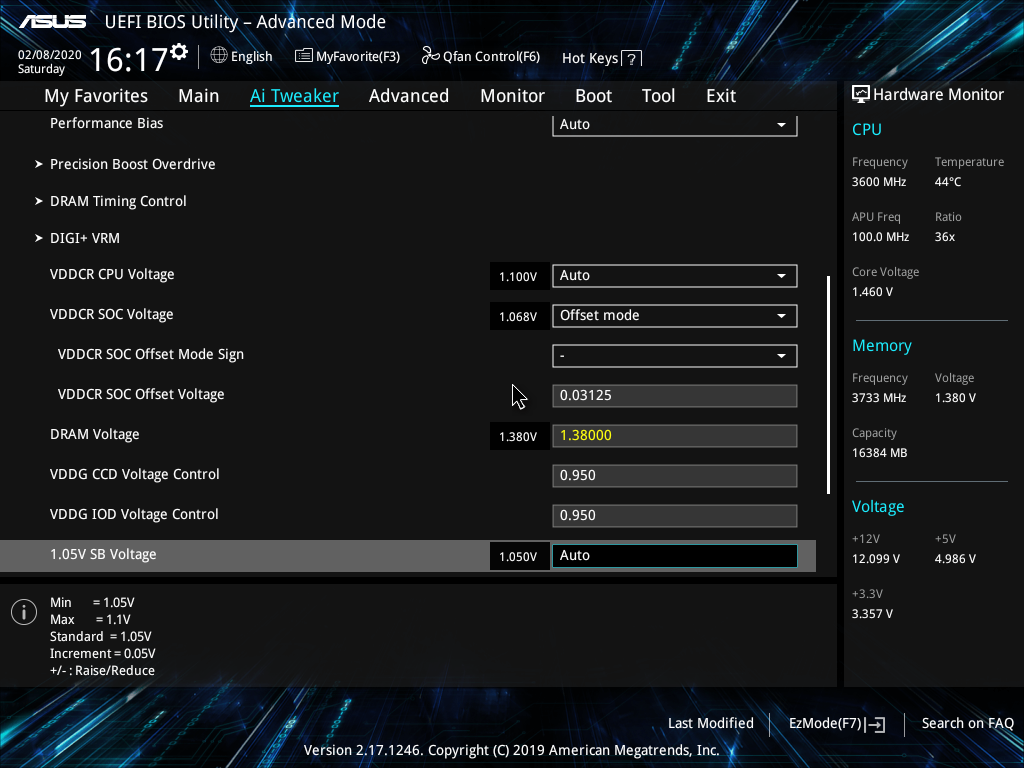Open the My Favorites tab
Image resolution: width=1024 pixels, height=768 pixels.
point(96,96)
